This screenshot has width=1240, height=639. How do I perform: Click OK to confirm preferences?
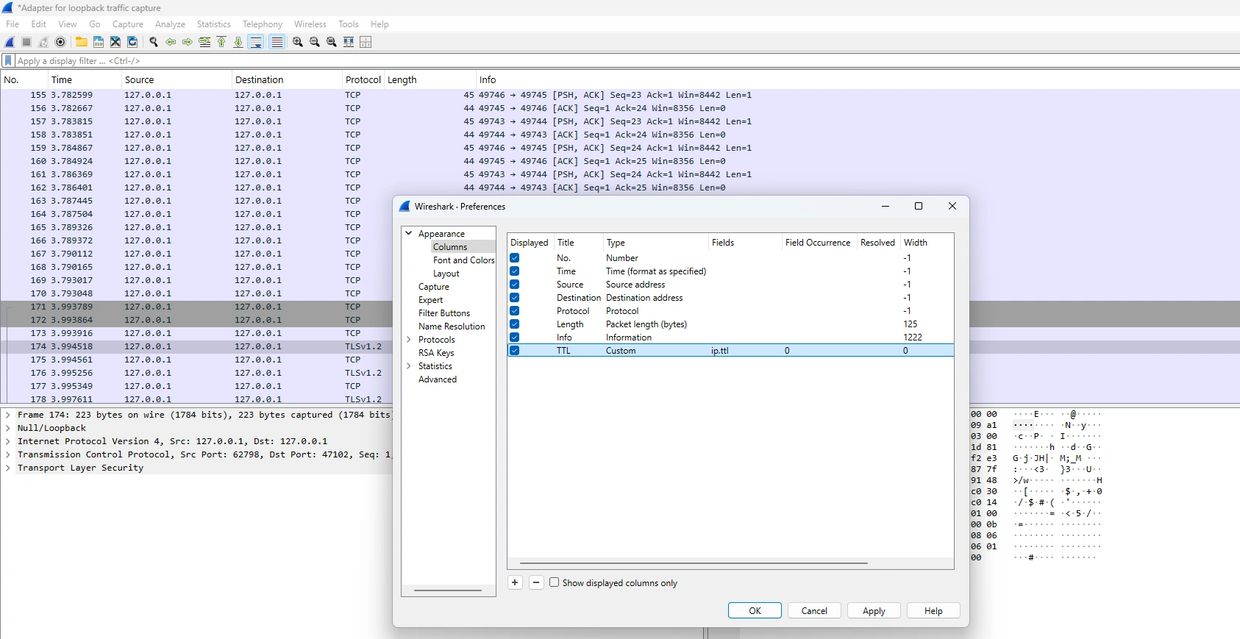pyautogui.click(x=754, y=611)
